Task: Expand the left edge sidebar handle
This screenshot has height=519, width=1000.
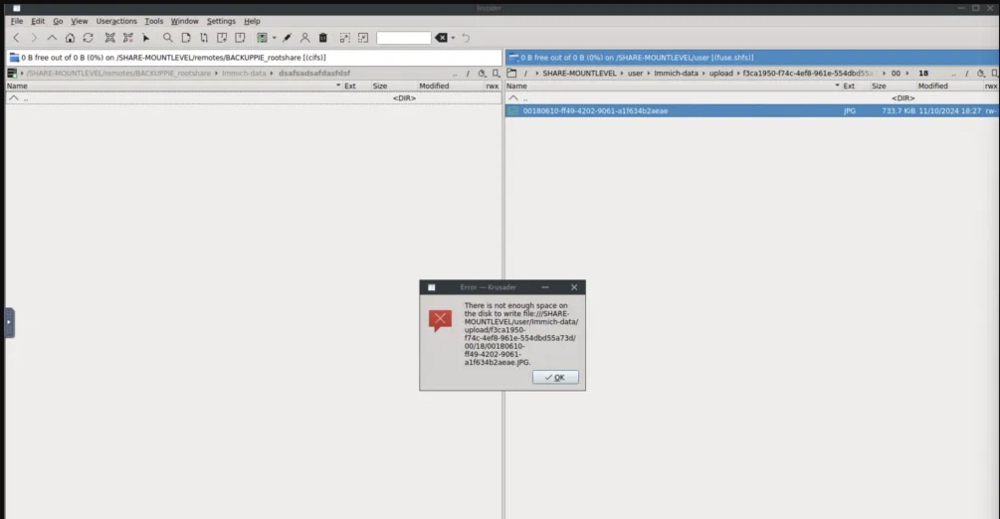Action: click(x=9, y=322)
